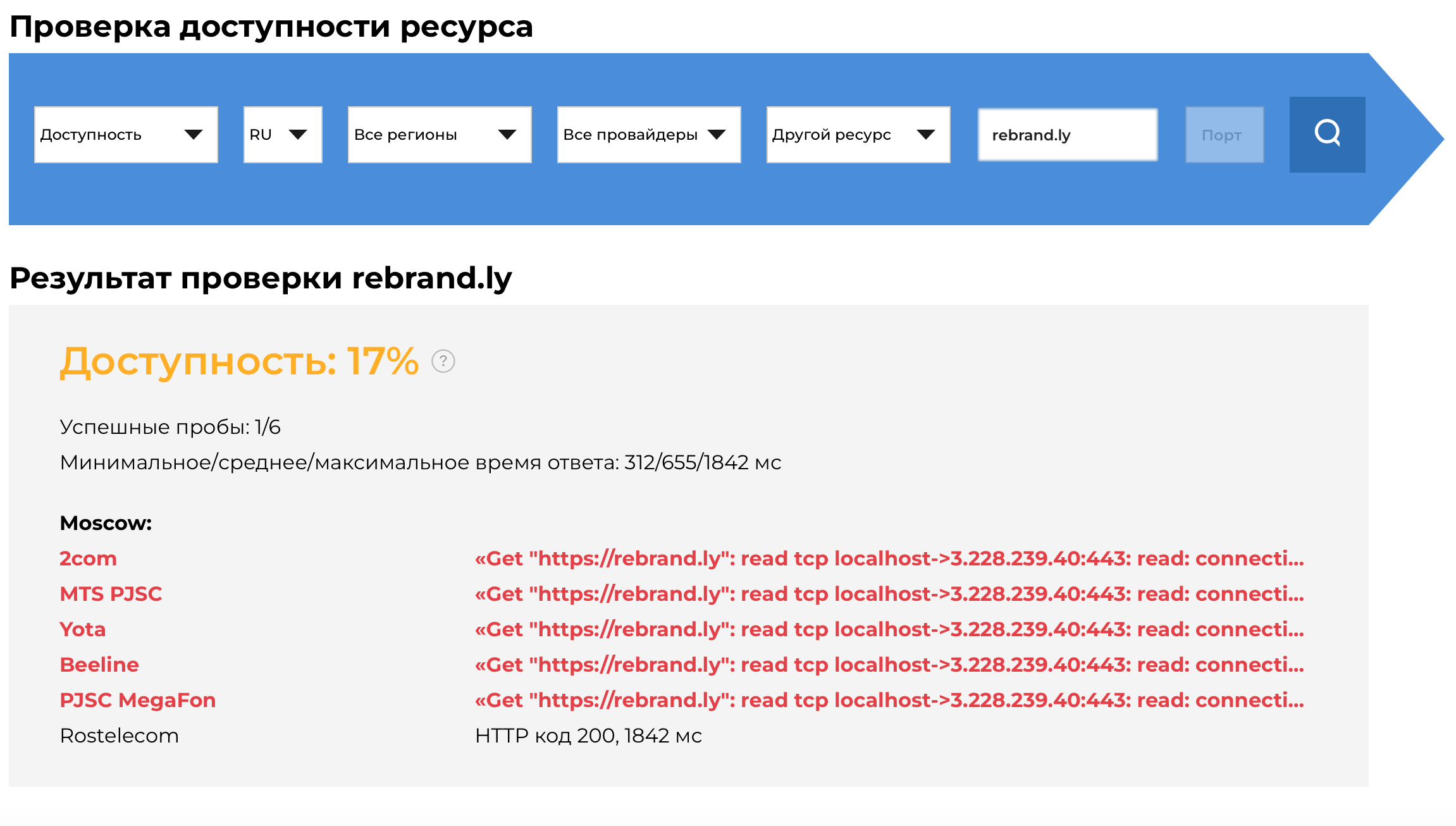Click the Yota error message text
The height and width of the screenshot is (826, 1456).
[889, 629]
